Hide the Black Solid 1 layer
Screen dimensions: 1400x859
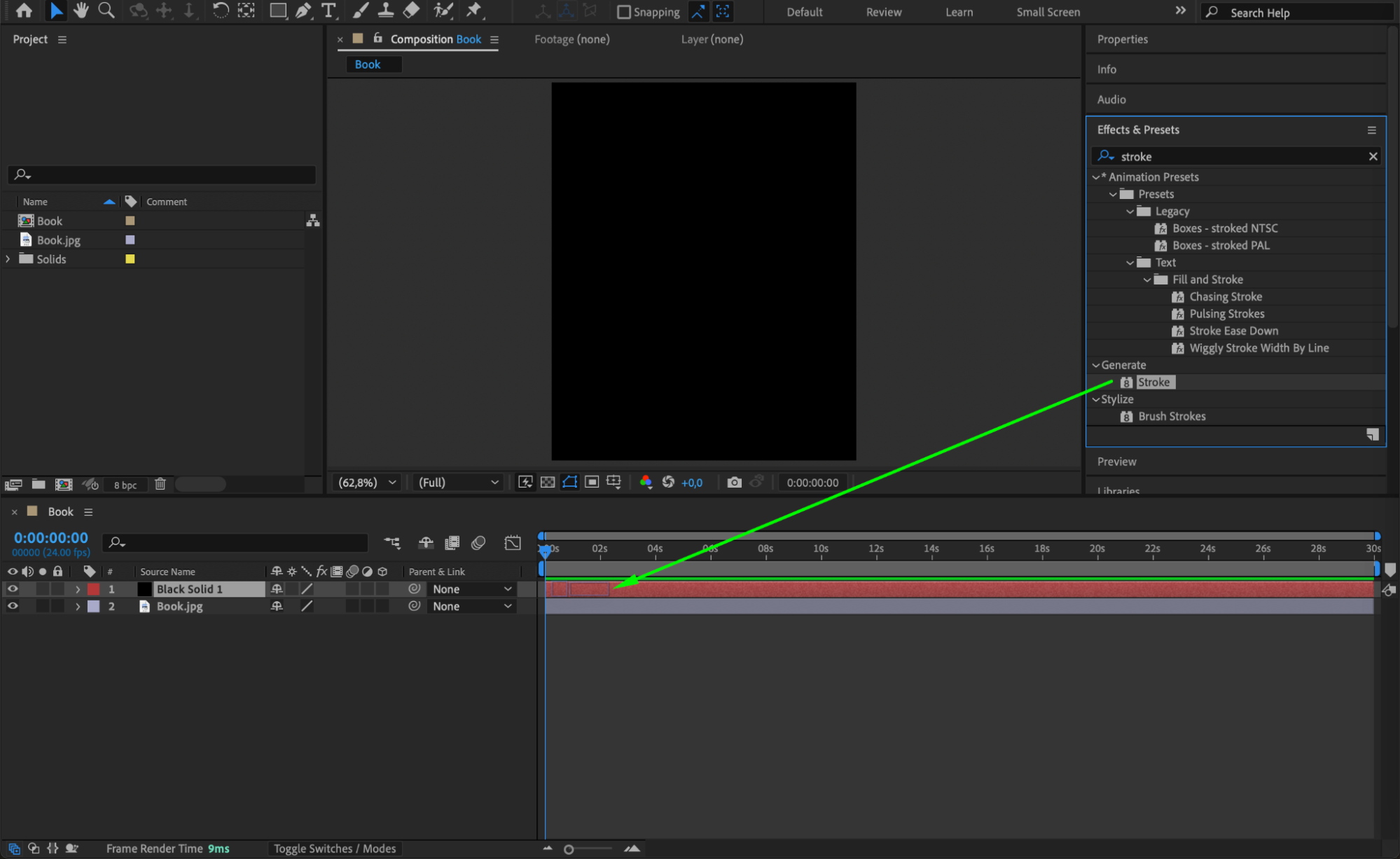(x=13, y=589)
